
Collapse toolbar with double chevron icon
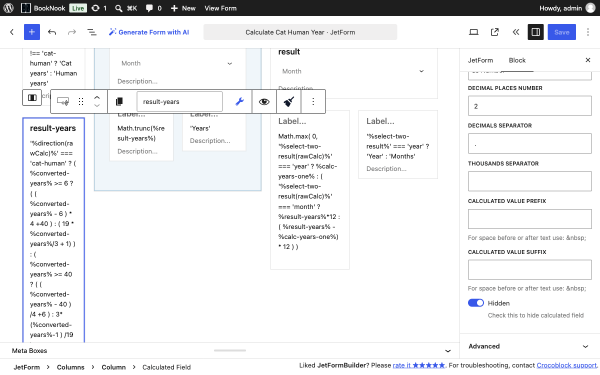click(x=515, y=32)
